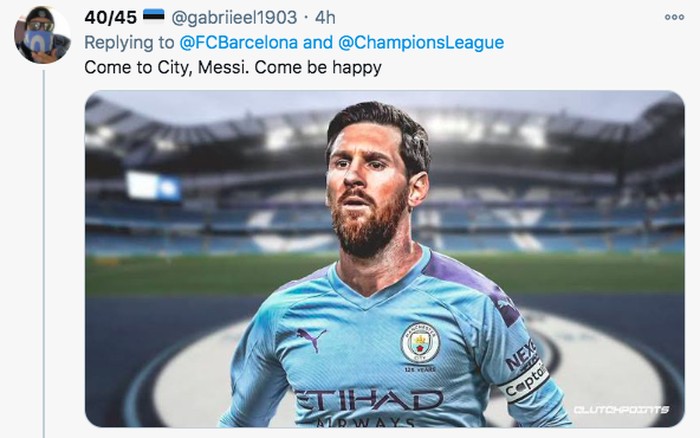Open the @gabriieel1903 handle profile
This screenshot has height=438, width=700.
tap(234, 17)
